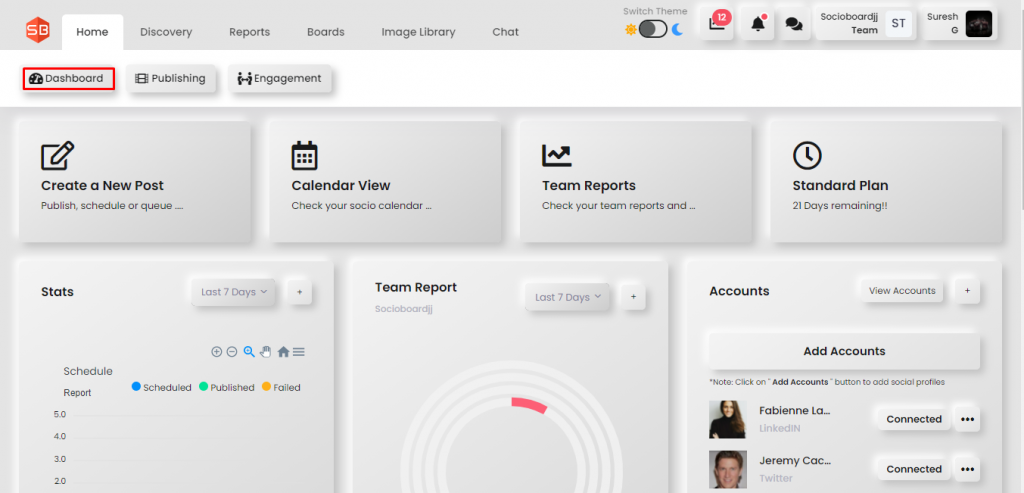
Task: Click red segment of team report donut
Action: [x=529, y=405]
